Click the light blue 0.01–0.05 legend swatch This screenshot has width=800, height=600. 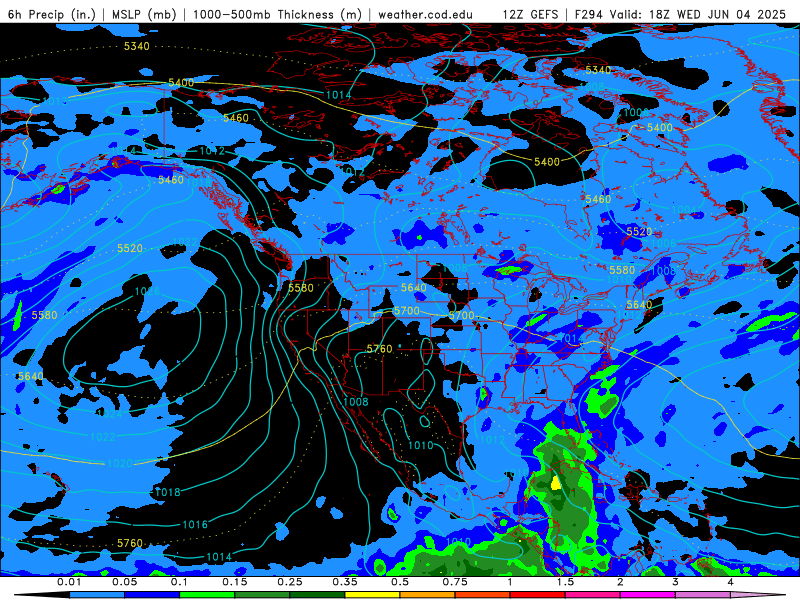click(97, 595)
